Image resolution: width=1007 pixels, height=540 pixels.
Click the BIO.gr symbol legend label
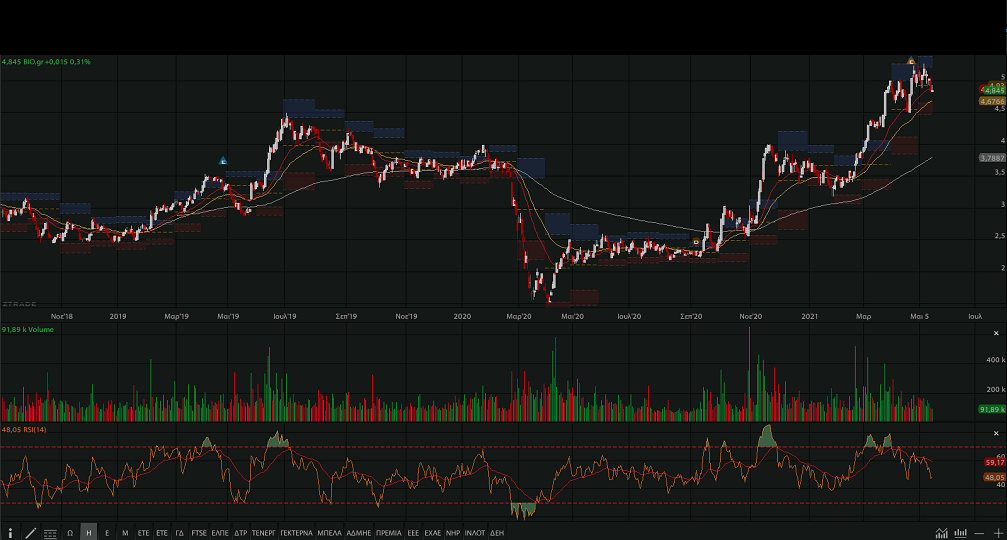click(47, 62)
